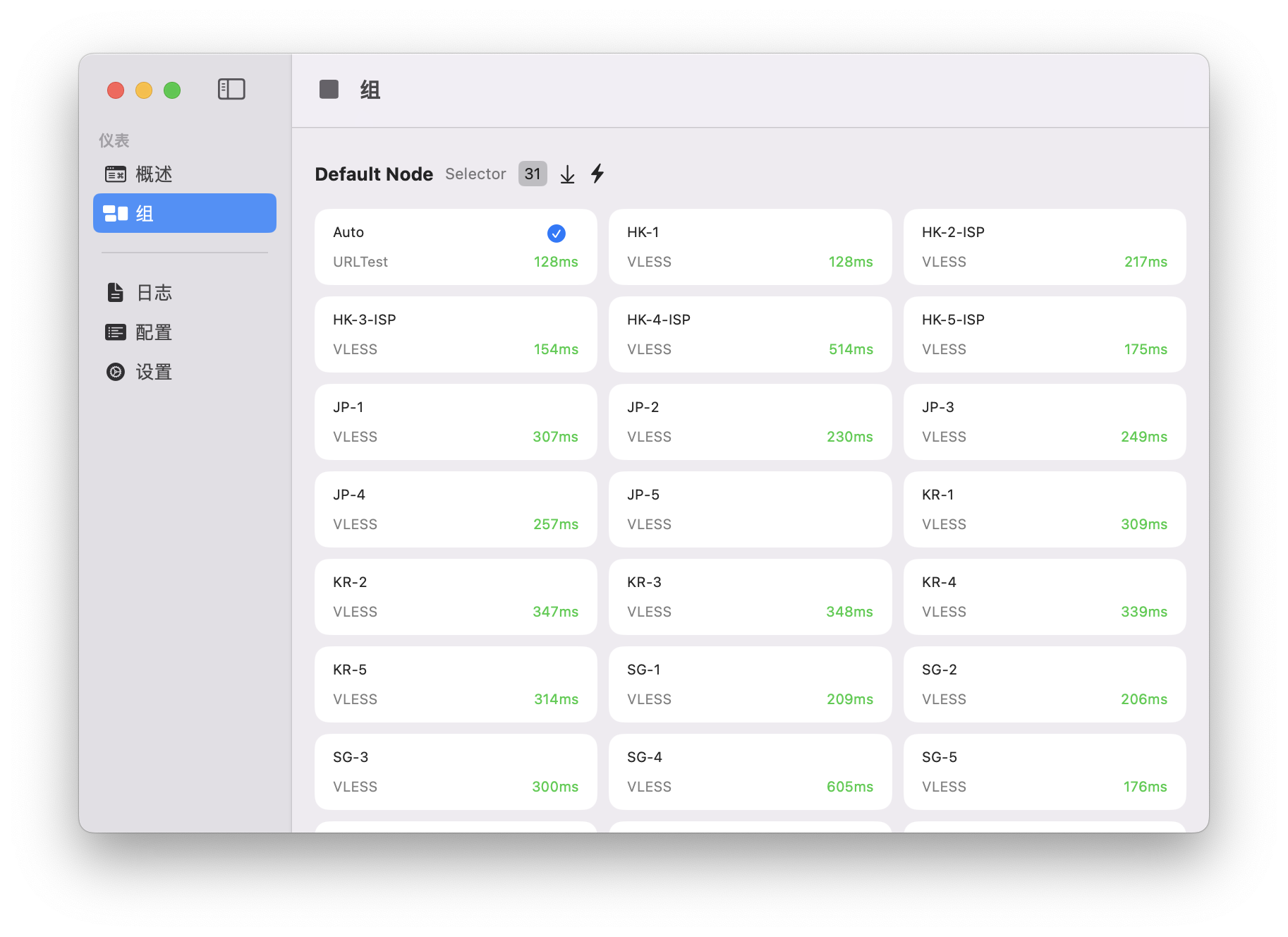
Task: Choose the JP-1 node
Action: [x=456, y=422]
